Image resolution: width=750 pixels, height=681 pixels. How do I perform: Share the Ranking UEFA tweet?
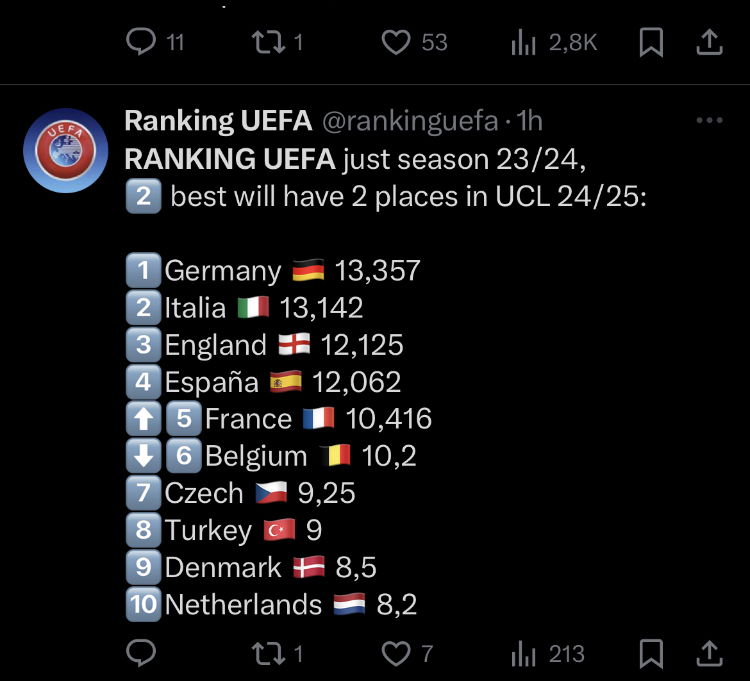pos(709,654)
